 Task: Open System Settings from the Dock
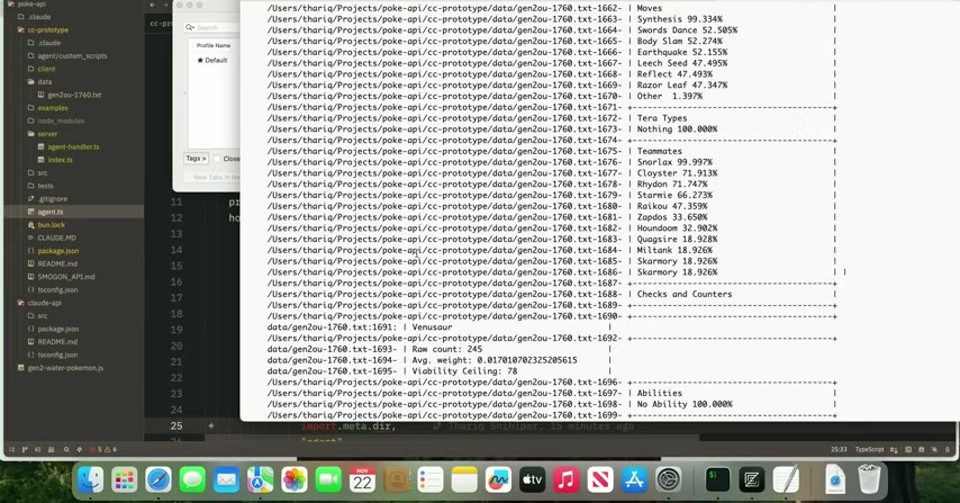[x=669, y=480]
